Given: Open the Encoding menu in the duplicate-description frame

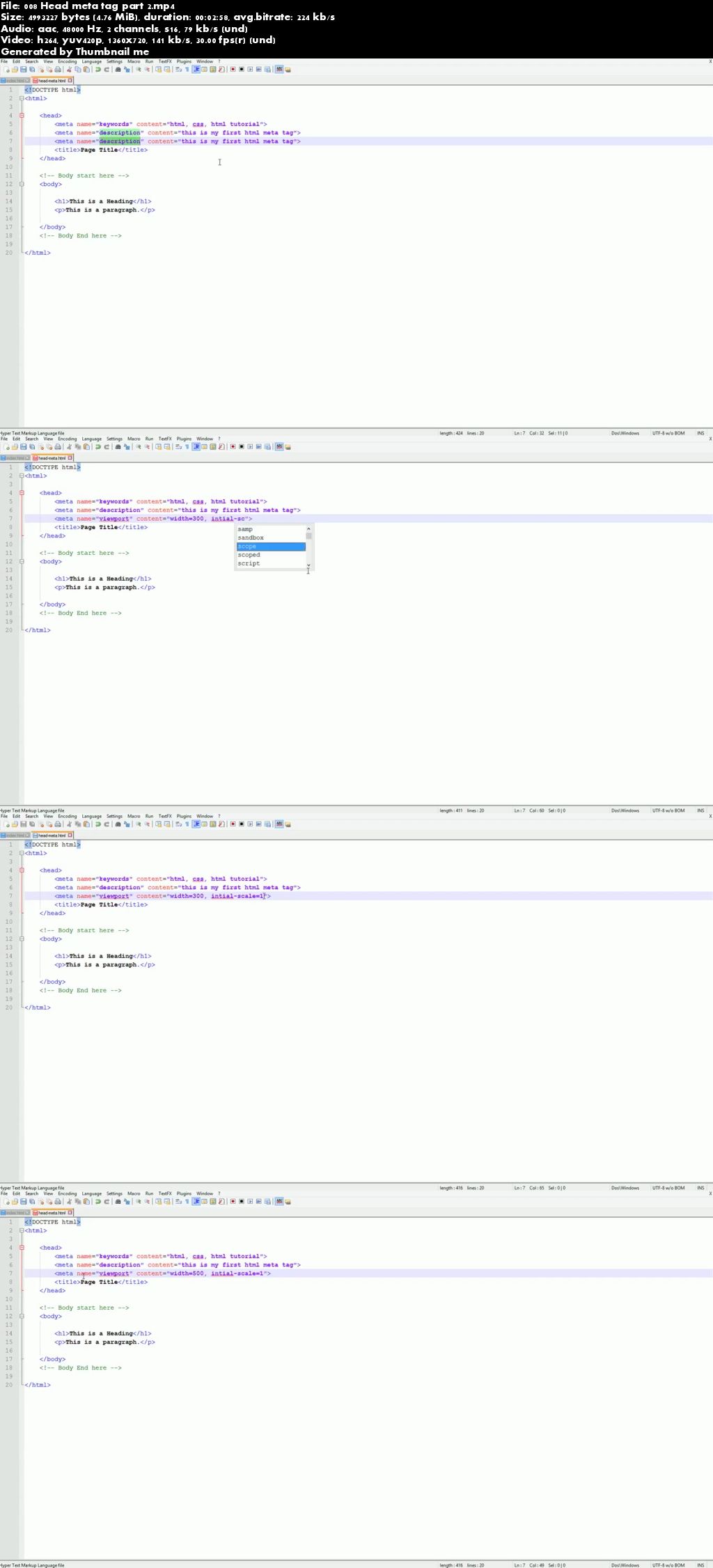Looking at the screenshot, I should point(68,61).
